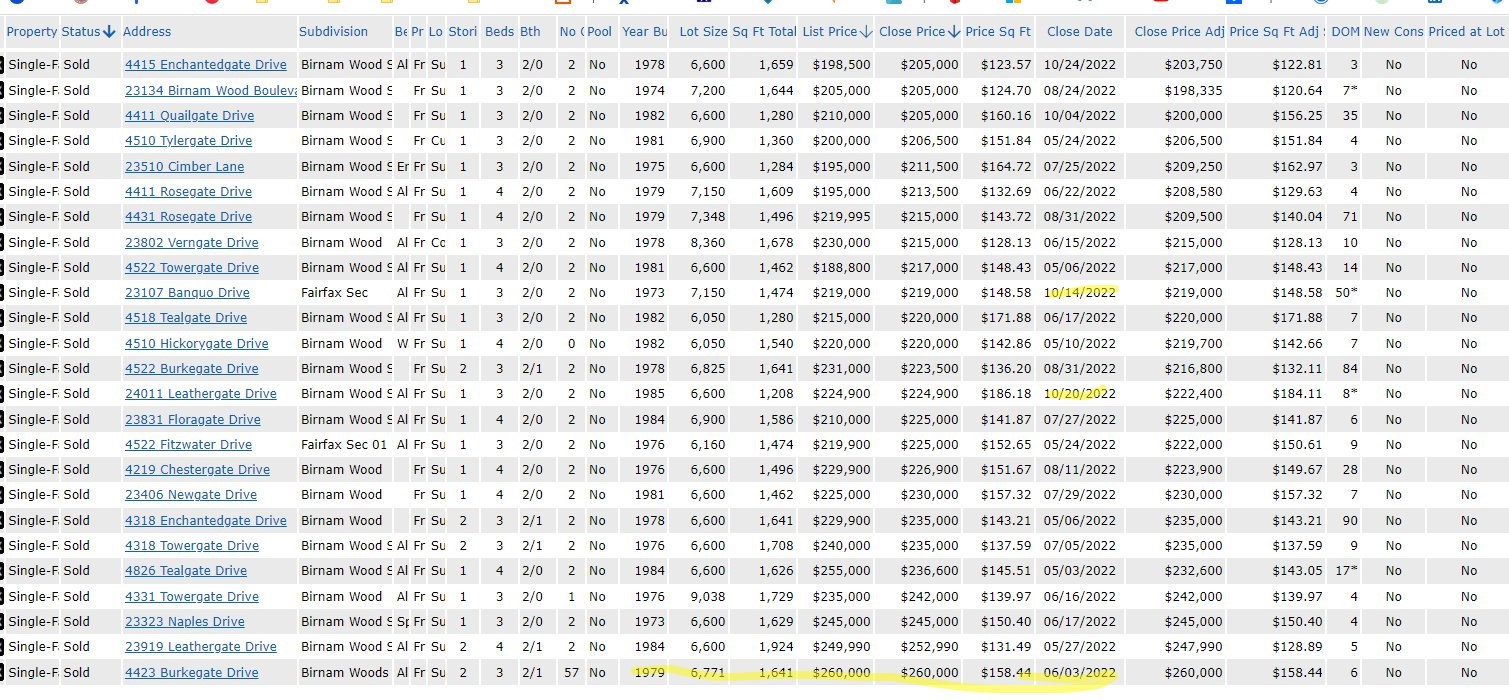The image size is (1509, 700).
Task: Click the Close Price sort arrow
Action: tap(954, 32)
